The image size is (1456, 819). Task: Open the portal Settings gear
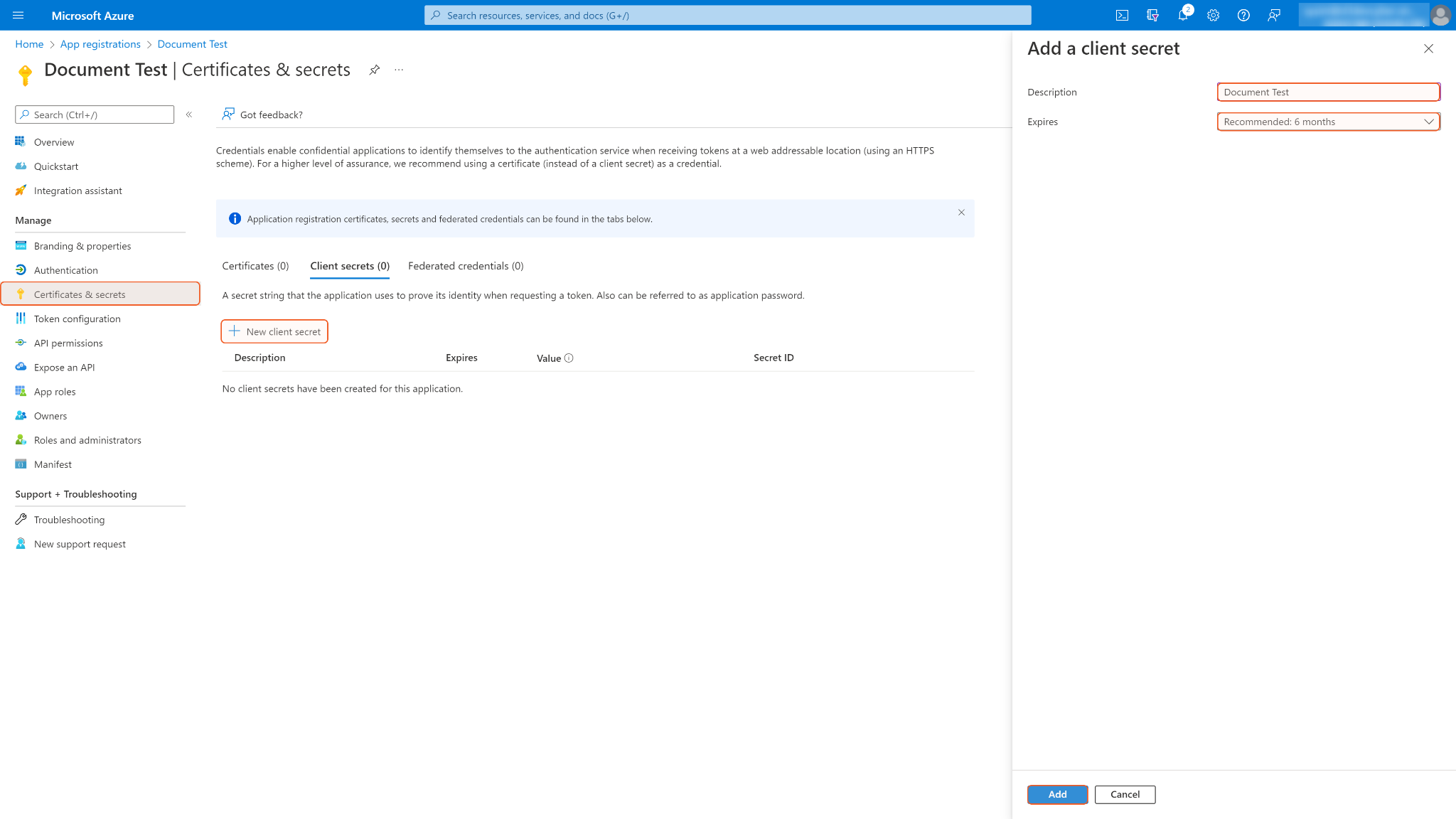[1213, 16]
